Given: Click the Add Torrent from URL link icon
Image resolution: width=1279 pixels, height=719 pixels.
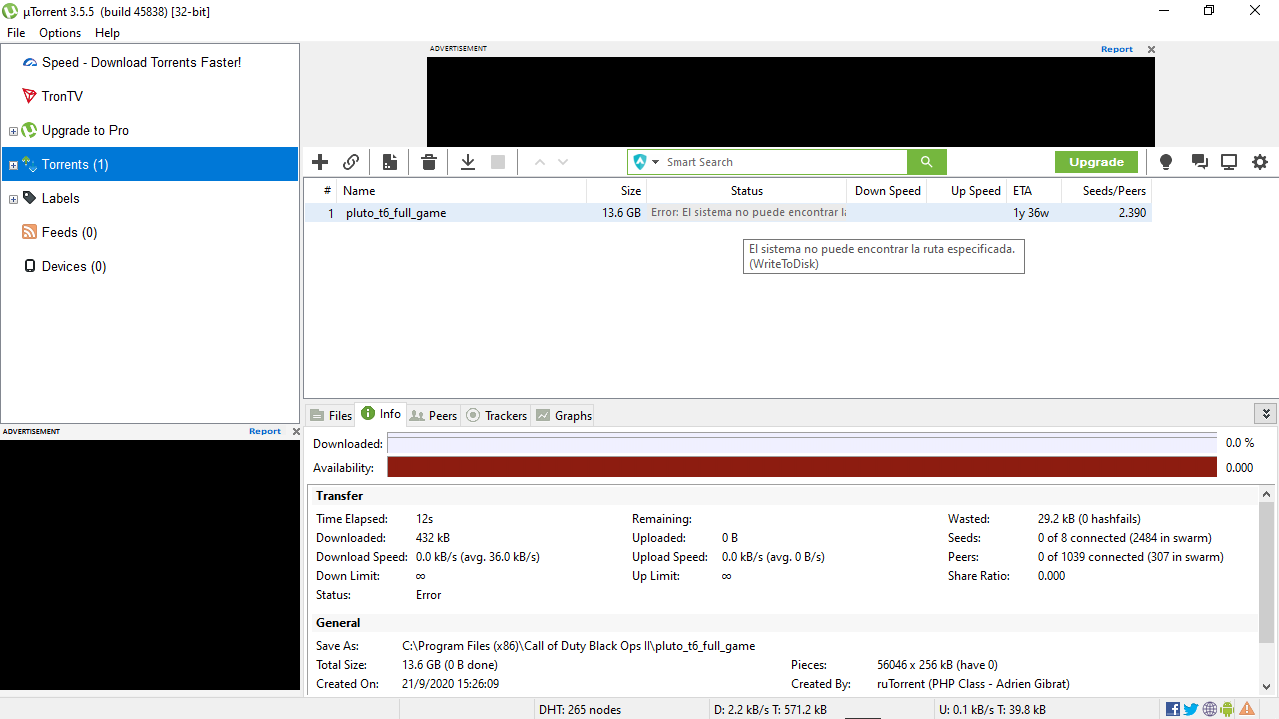Looking at the screenshot, I should click(351, 162).
